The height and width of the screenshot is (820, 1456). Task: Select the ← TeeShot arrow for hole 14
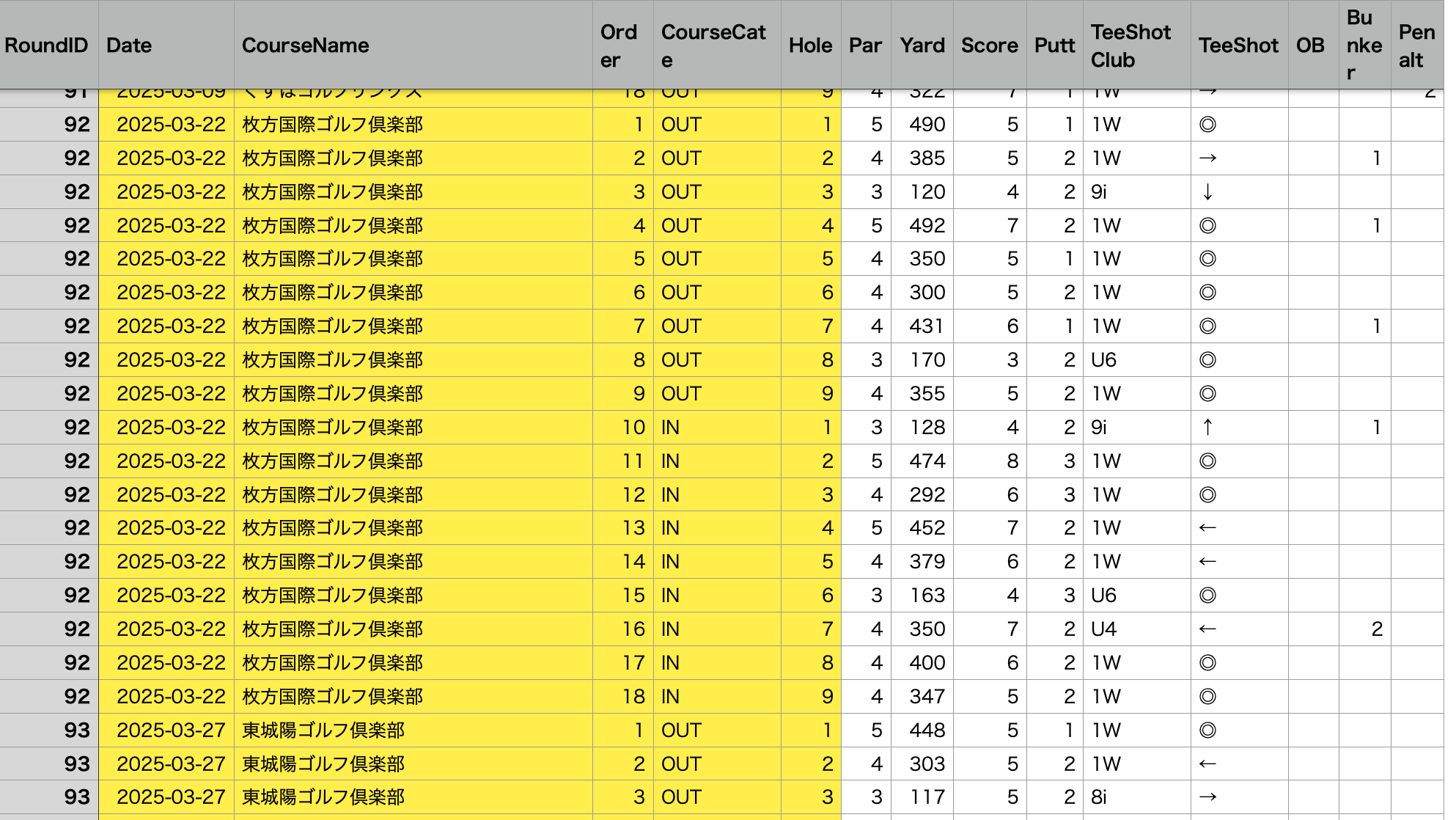[1208, 561]
